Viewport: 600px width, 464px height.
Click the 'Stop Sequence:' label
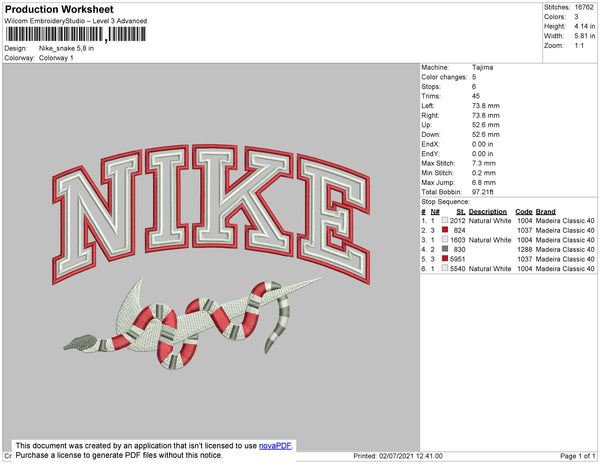click(445, 202)
